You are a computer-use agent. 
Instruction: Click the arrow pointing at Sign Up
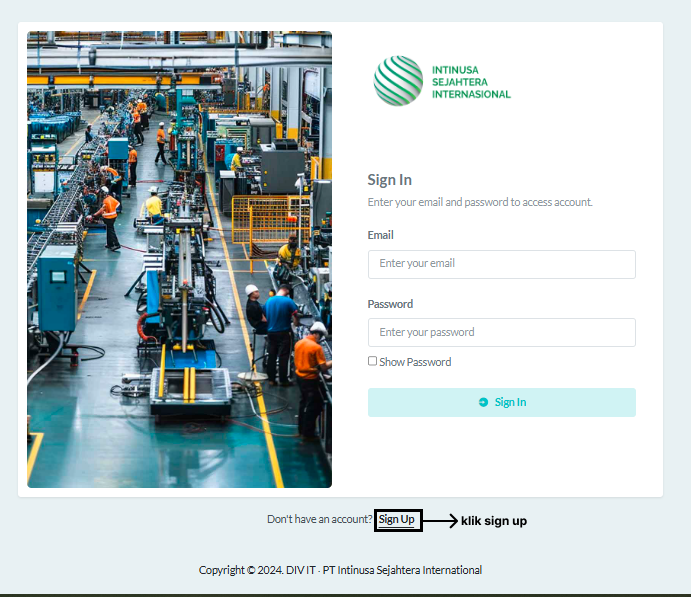(x=440, y=520)
